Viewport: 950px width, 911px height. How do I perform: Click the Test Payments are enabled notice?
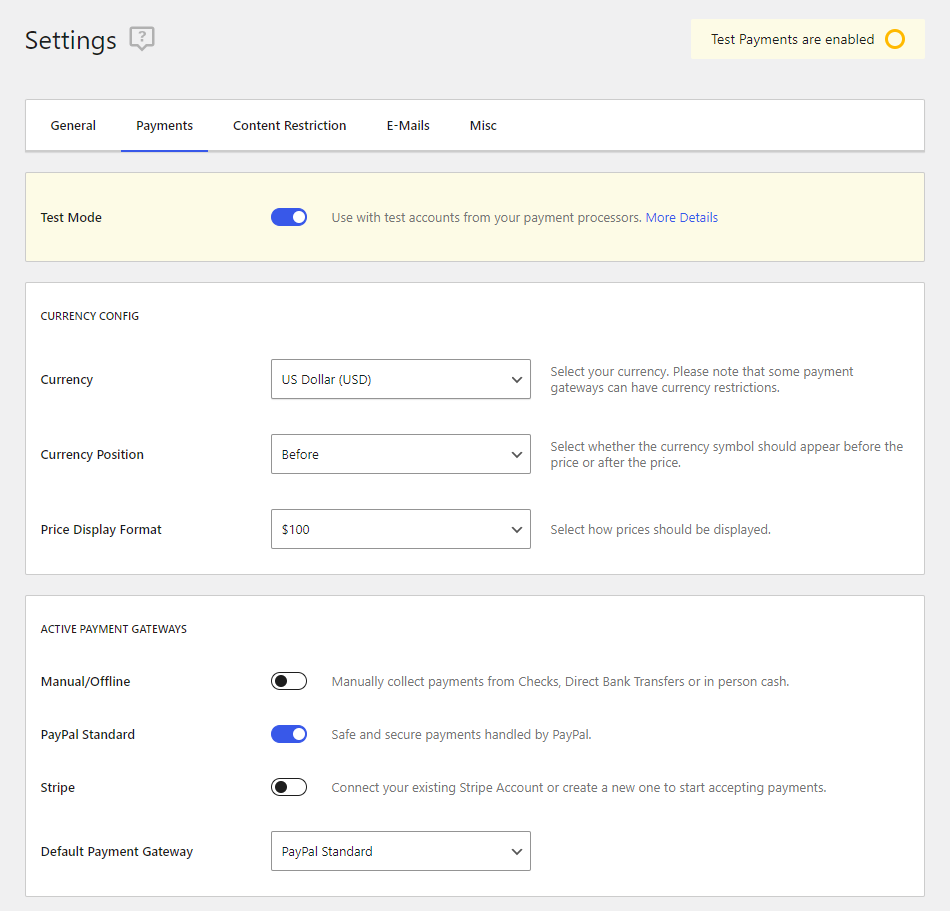coord(808,39)
